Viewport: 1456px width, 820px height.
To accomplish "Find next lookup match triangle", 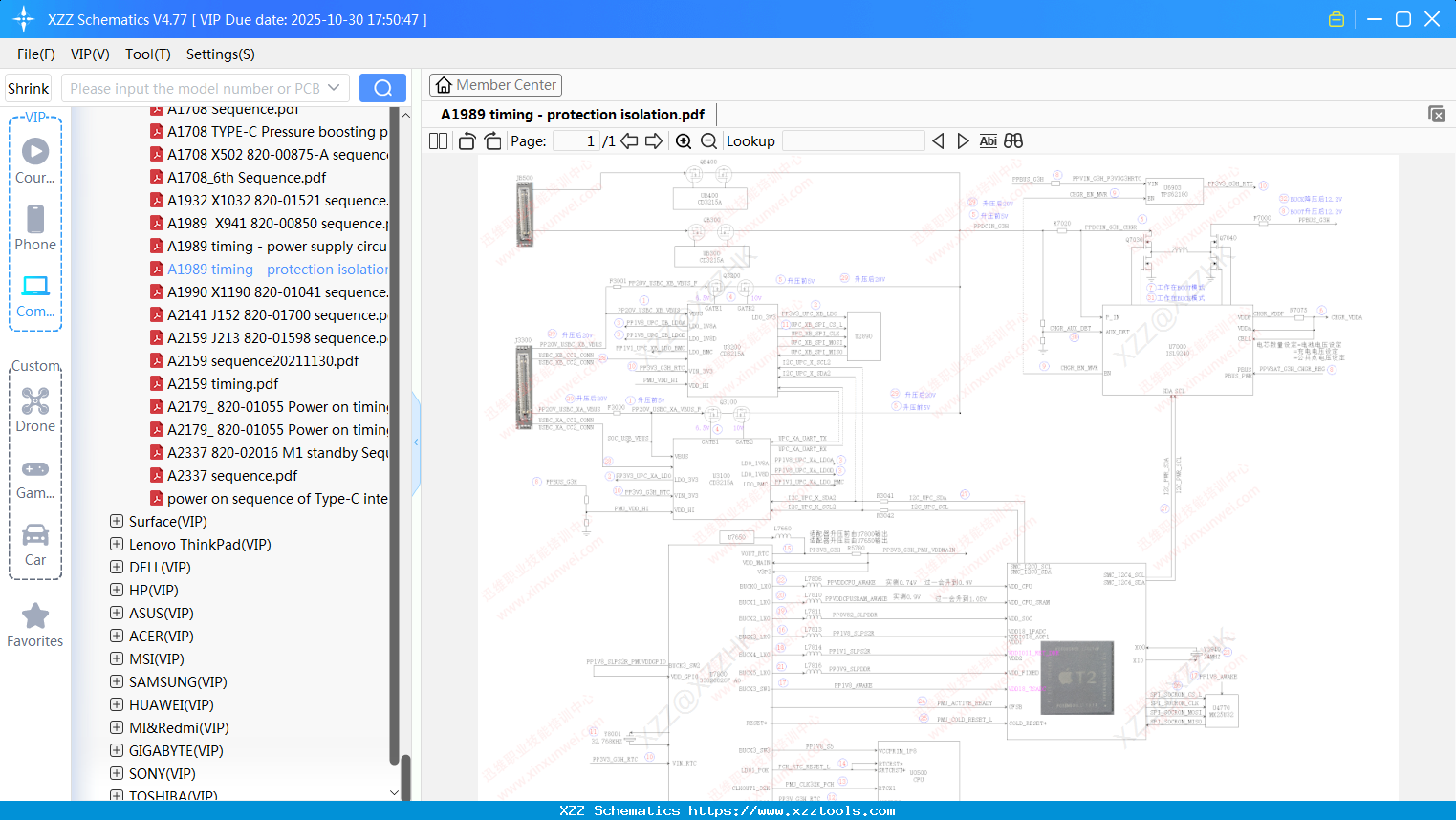I will pyautogui.click(x=963, y=141).
